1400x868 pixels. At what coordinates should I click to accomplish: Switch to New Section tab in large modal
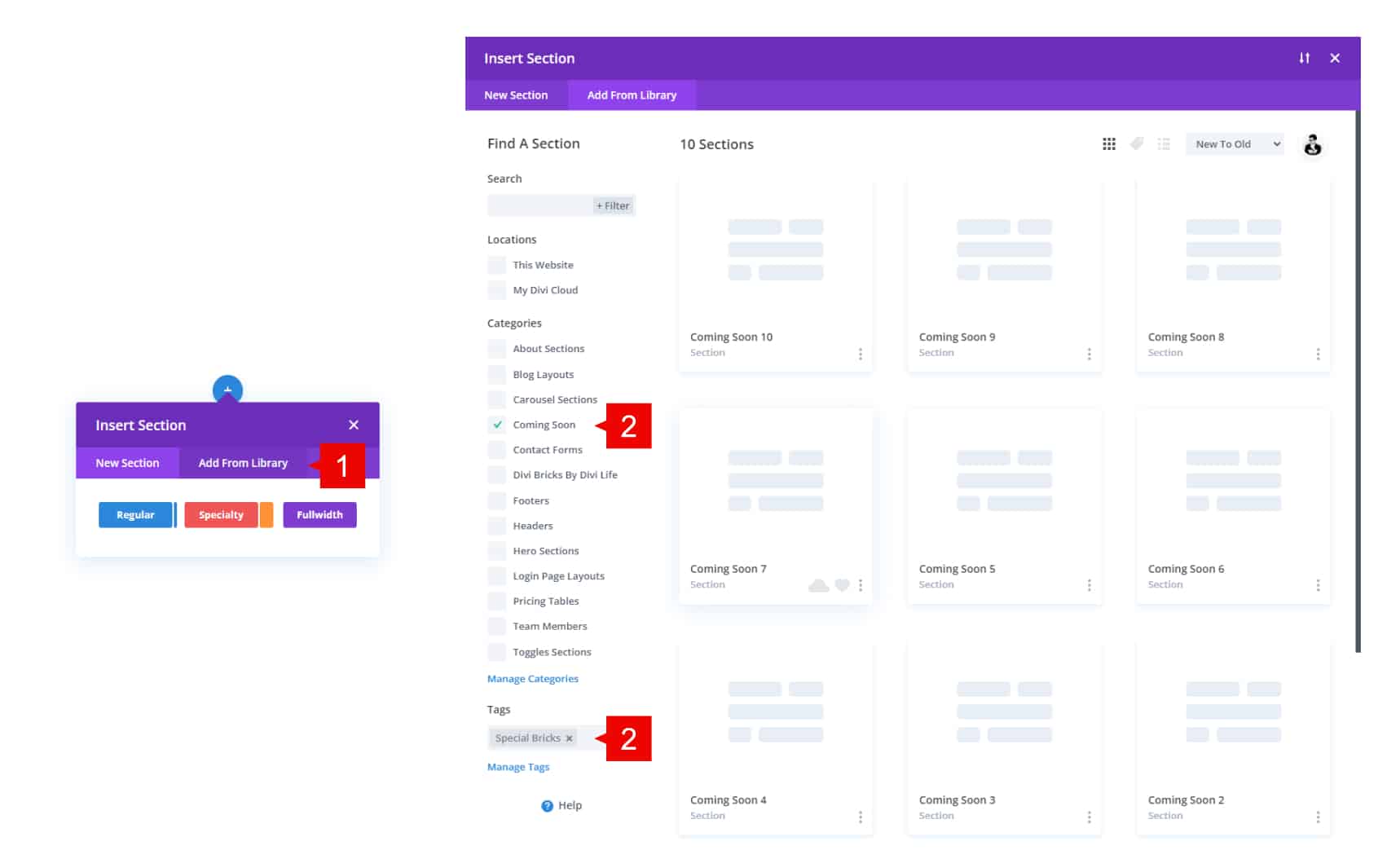[515, 95]
